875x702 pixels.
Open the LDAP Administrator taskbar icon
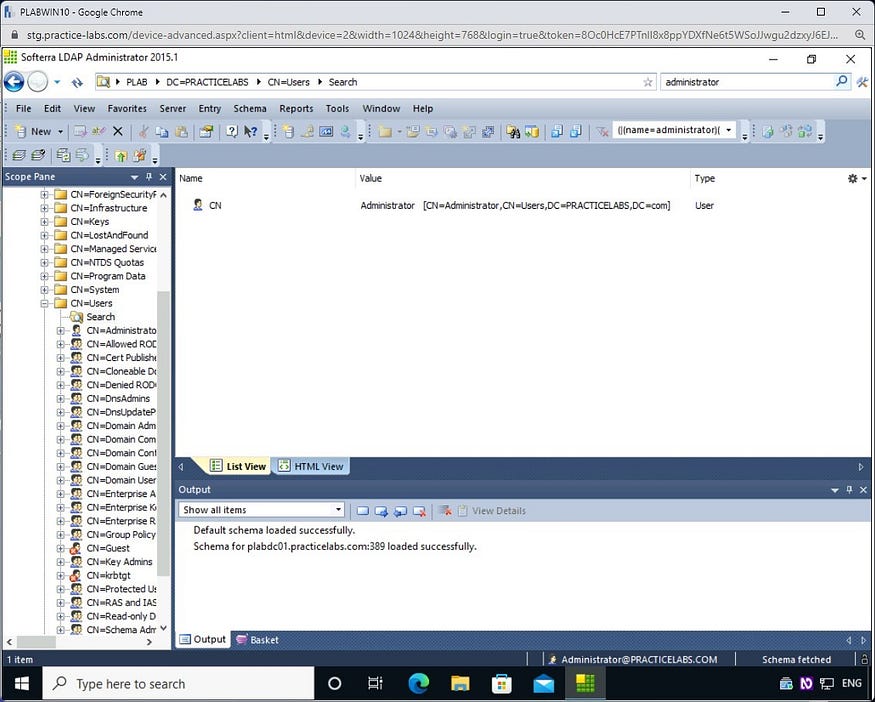(585, 684)
